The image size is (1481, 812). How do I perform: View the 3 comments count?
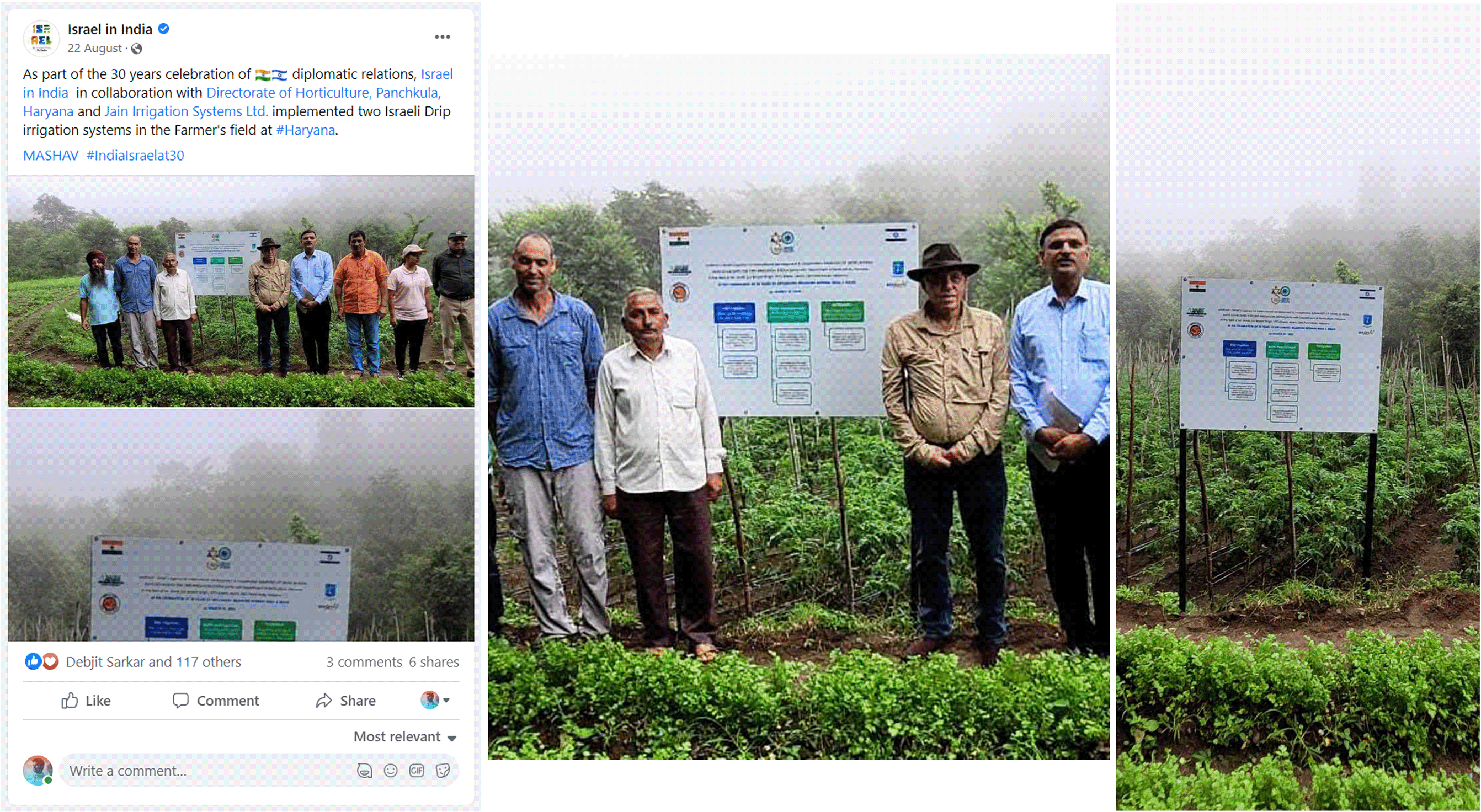point(364,662)
